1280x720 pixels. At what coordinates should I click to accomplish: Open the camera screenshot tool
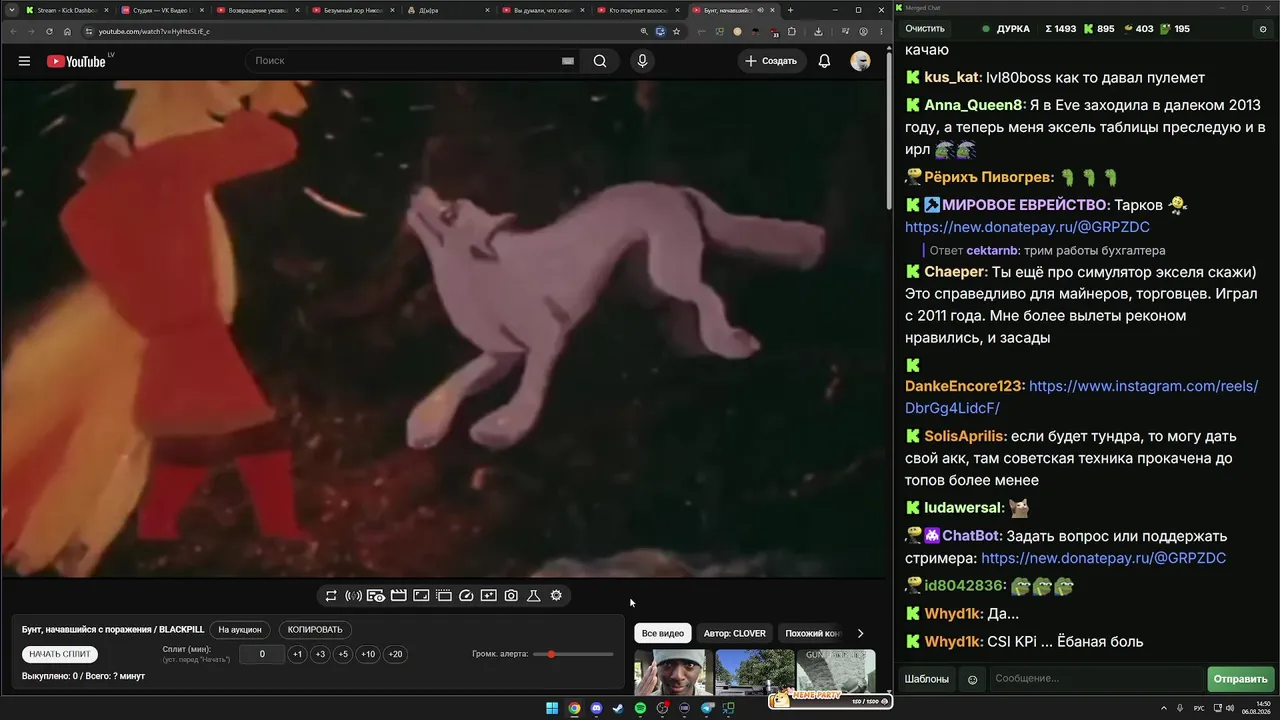[x=511, y=596]
